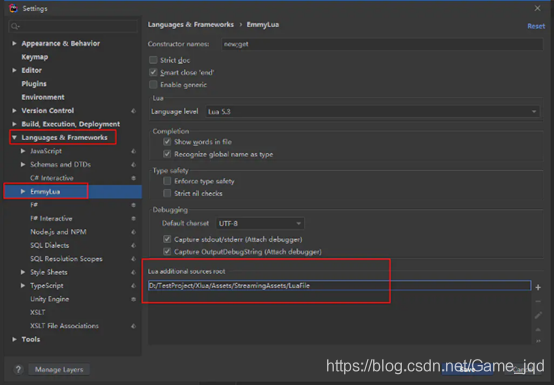The image size is (554, 385).
Task: Select XSLT File Associations entry
Action: pos(64,326)
